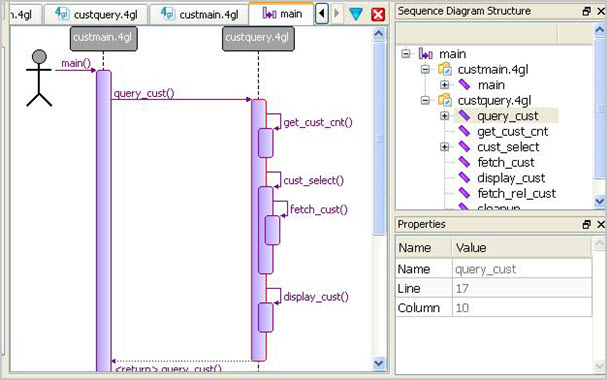The image size is (607, 380).
Task: Click the diagram vertical scrollbar thumb
Action: (379, 138)
